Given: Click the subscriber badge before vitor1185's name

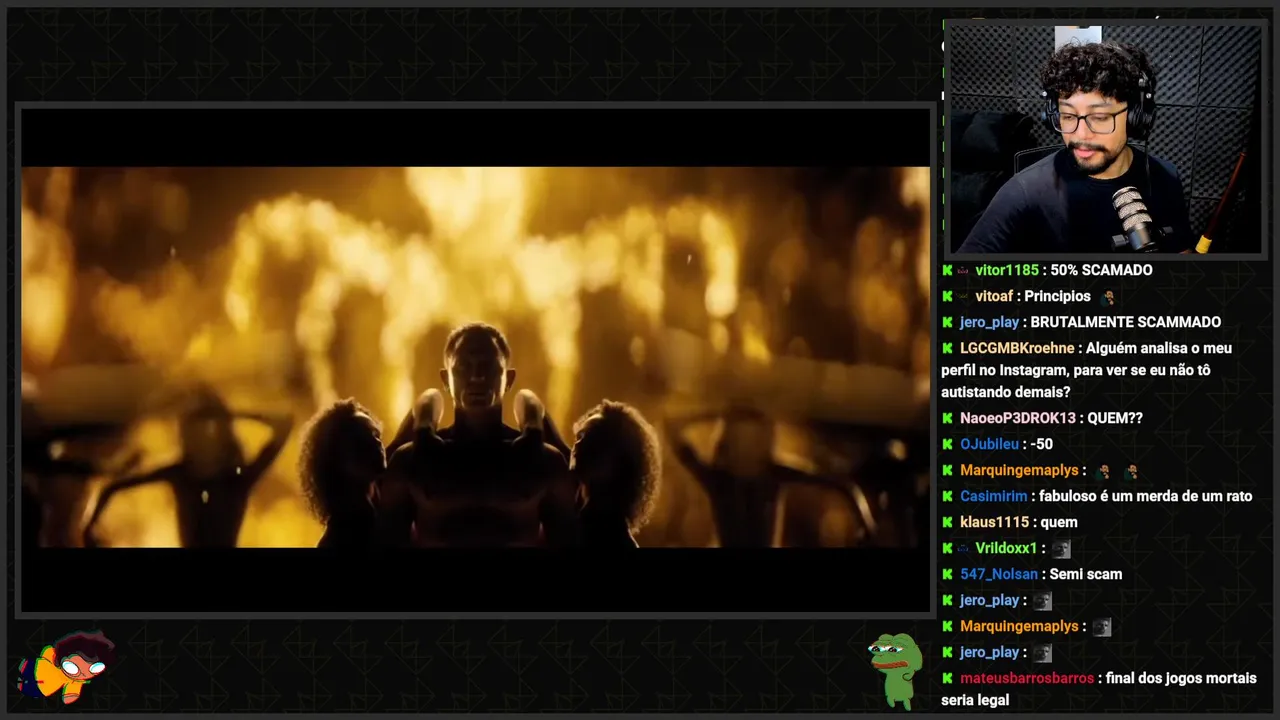Looking at the screenshot, I should point(964,270).
